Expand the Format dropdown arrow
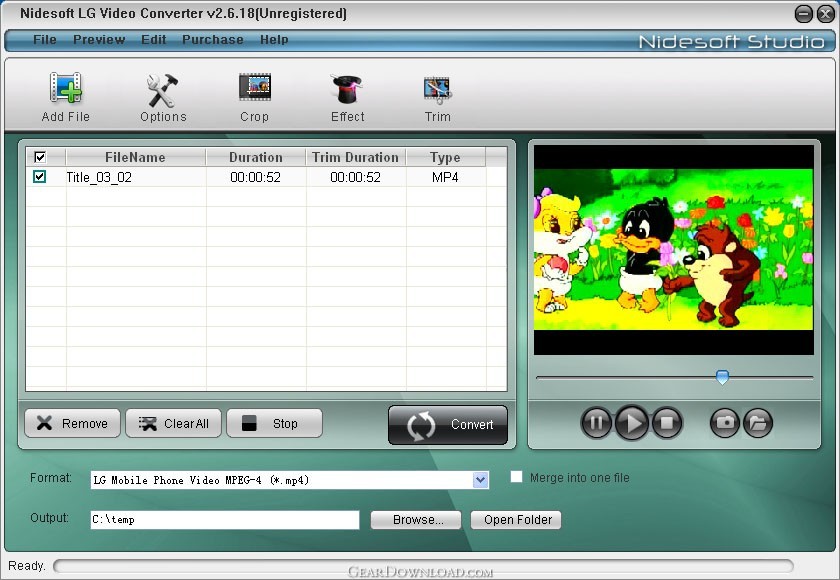This screenshot has height=580, width=840. coord(481,480)
